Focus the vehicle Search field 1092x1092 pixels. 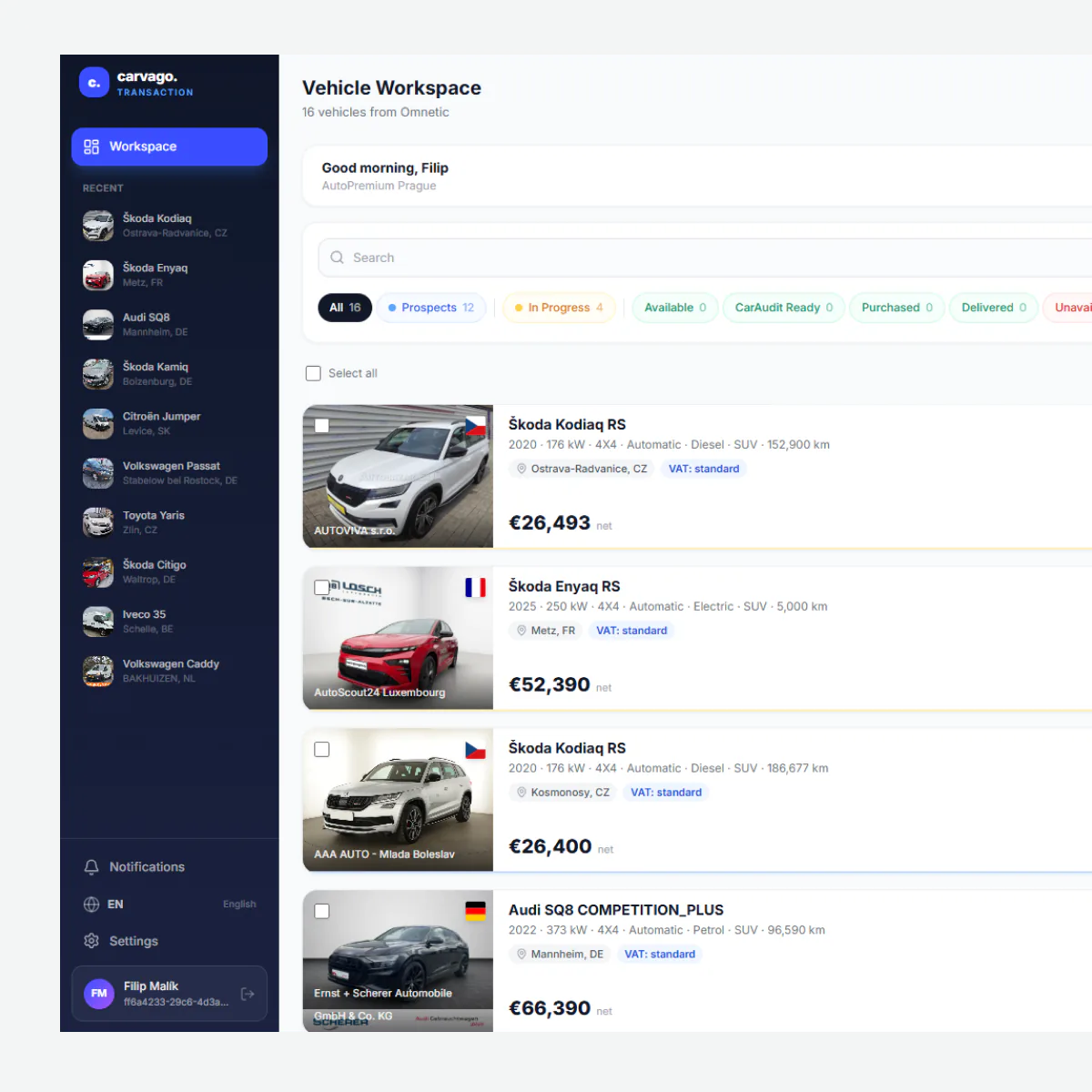pyautogui.click(x=705, y=258)
